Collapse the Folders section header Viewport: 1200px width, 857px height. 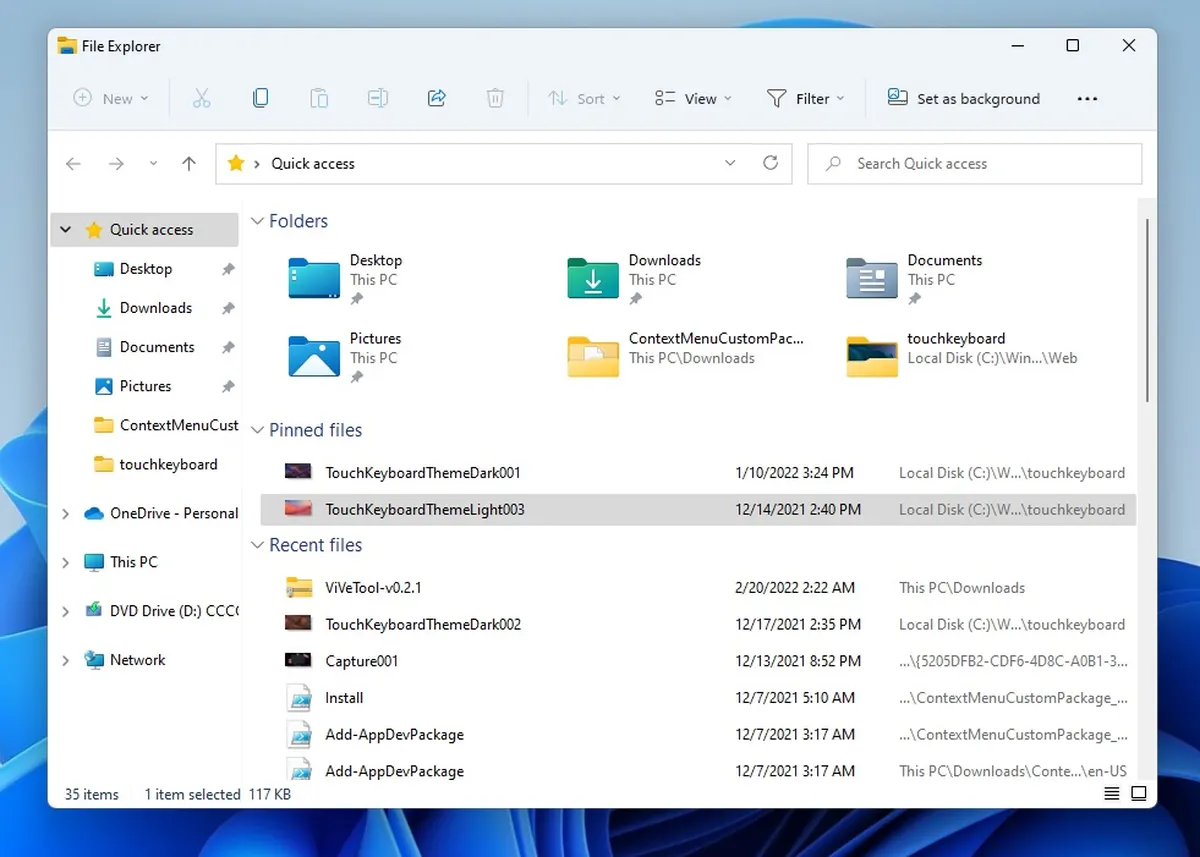[x=257, y=221]
